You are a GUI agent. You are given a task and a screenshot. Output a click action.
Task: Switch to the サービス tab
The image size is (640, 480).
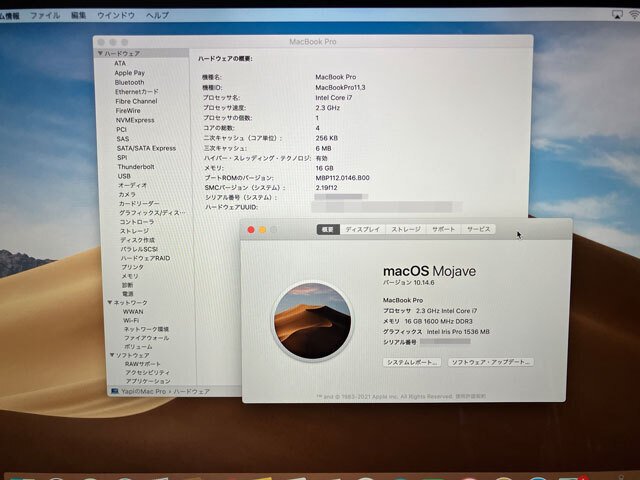click(479, 229)
